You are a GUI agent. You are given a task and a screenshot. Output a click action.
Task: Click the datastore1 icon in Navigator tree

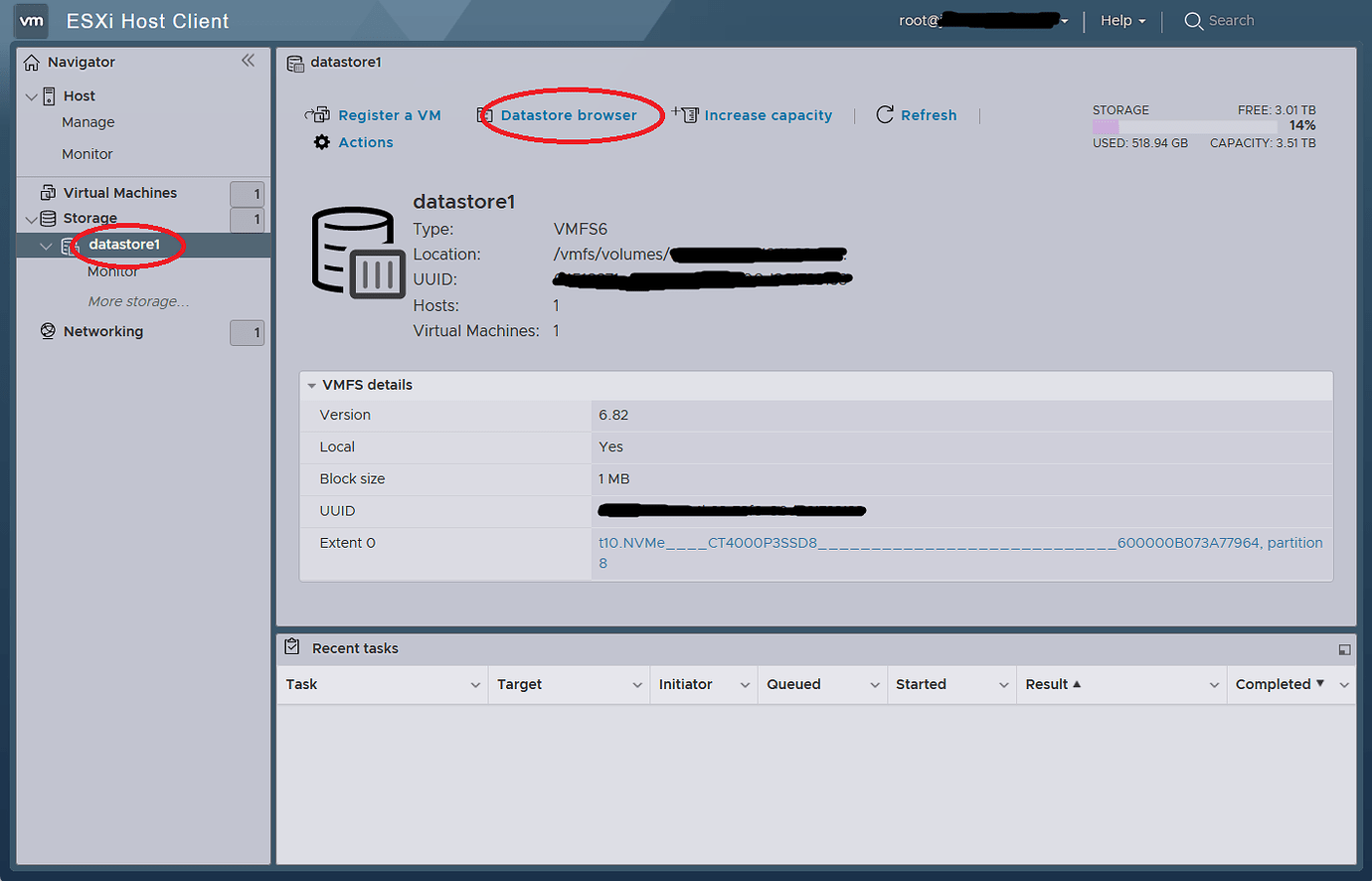pos(68,246)
